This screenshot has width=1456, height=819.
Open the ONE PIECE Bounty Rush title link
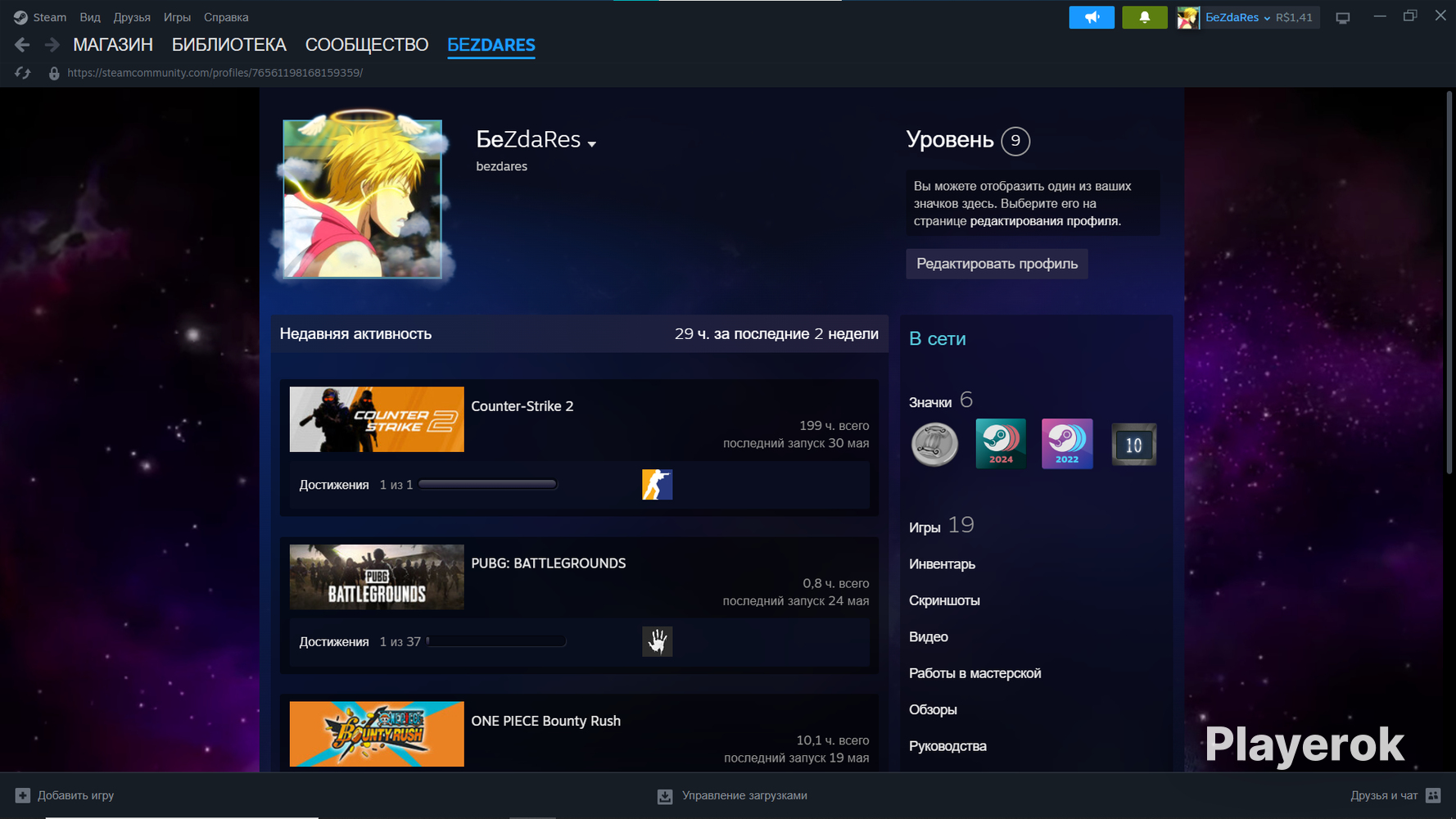click(546, 721)
